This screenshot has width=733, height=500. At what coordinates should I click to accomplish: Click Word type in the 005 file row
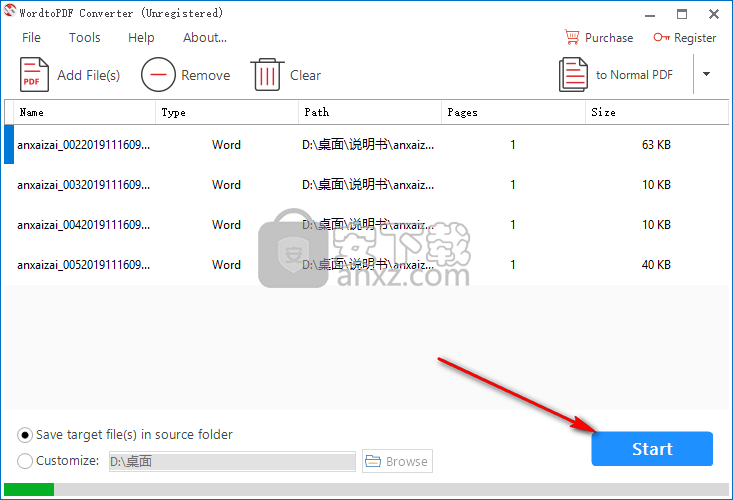(x=226, y=265)
